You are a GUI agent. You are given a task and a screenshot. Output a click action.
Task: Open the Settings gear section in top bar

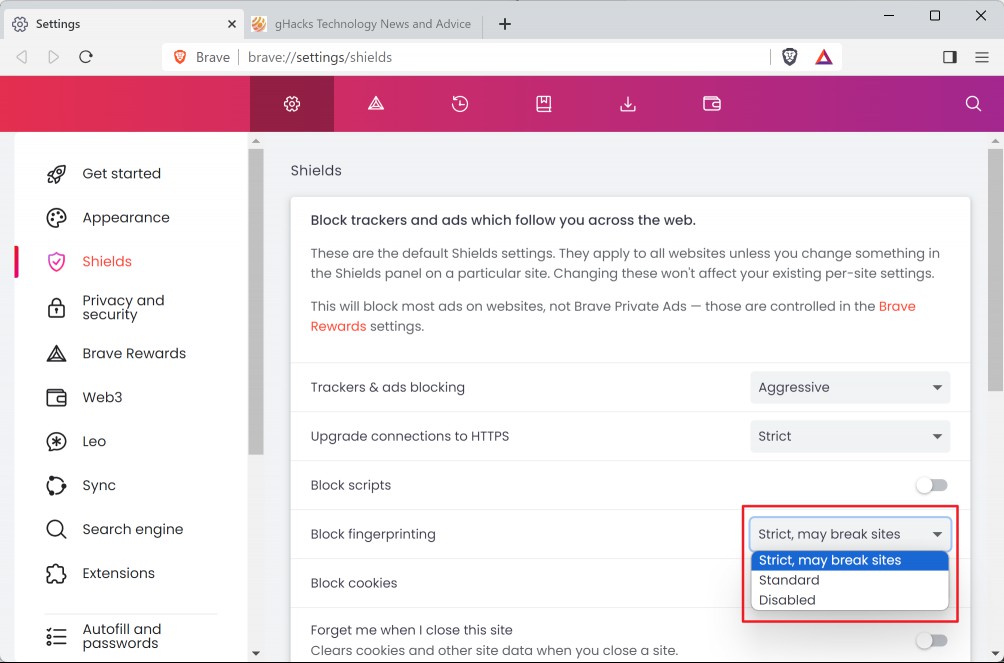coord(292,104)
